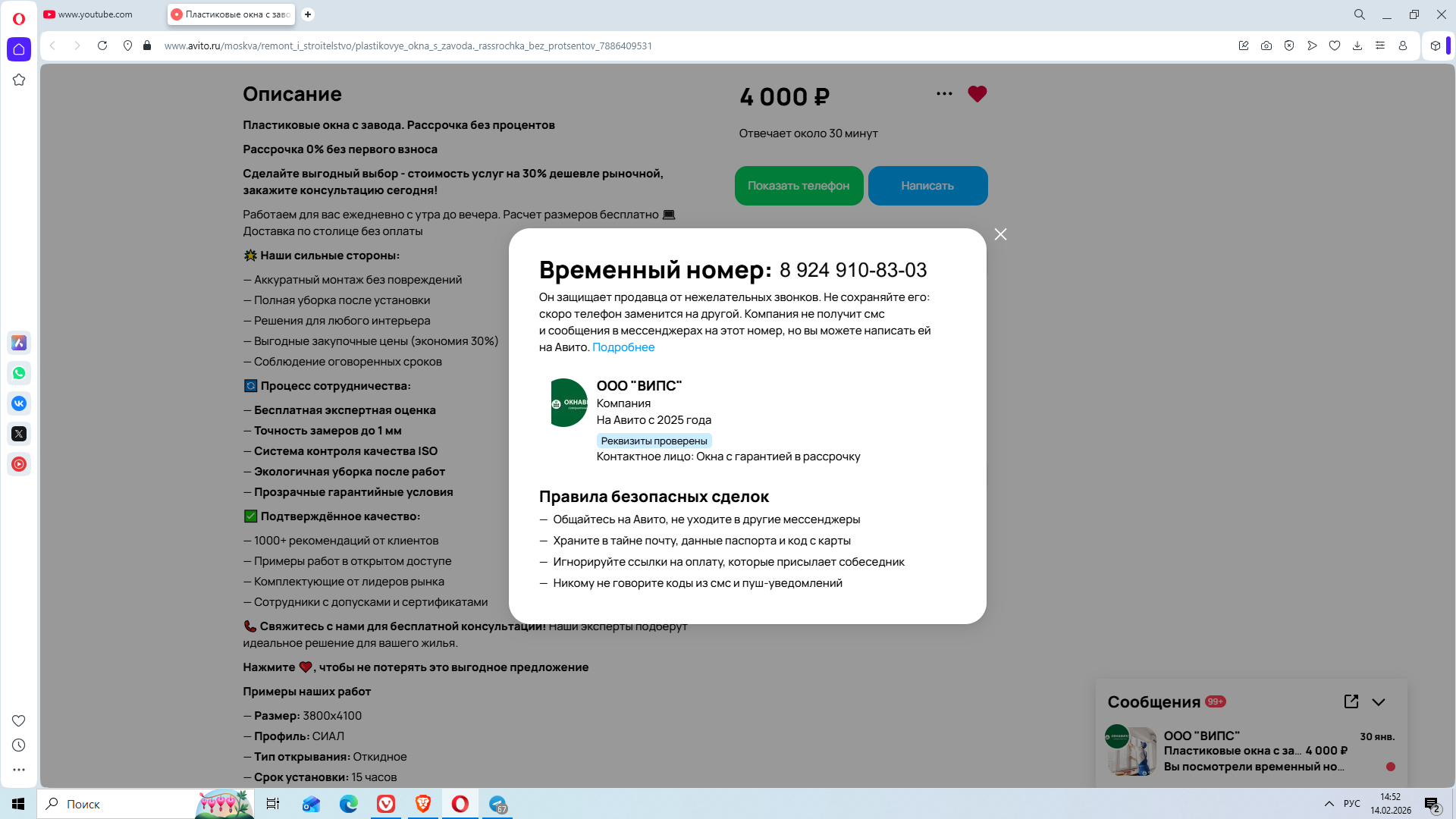
Task: Collapse the Сообщения chat panel
Action: coord(1378,702)
